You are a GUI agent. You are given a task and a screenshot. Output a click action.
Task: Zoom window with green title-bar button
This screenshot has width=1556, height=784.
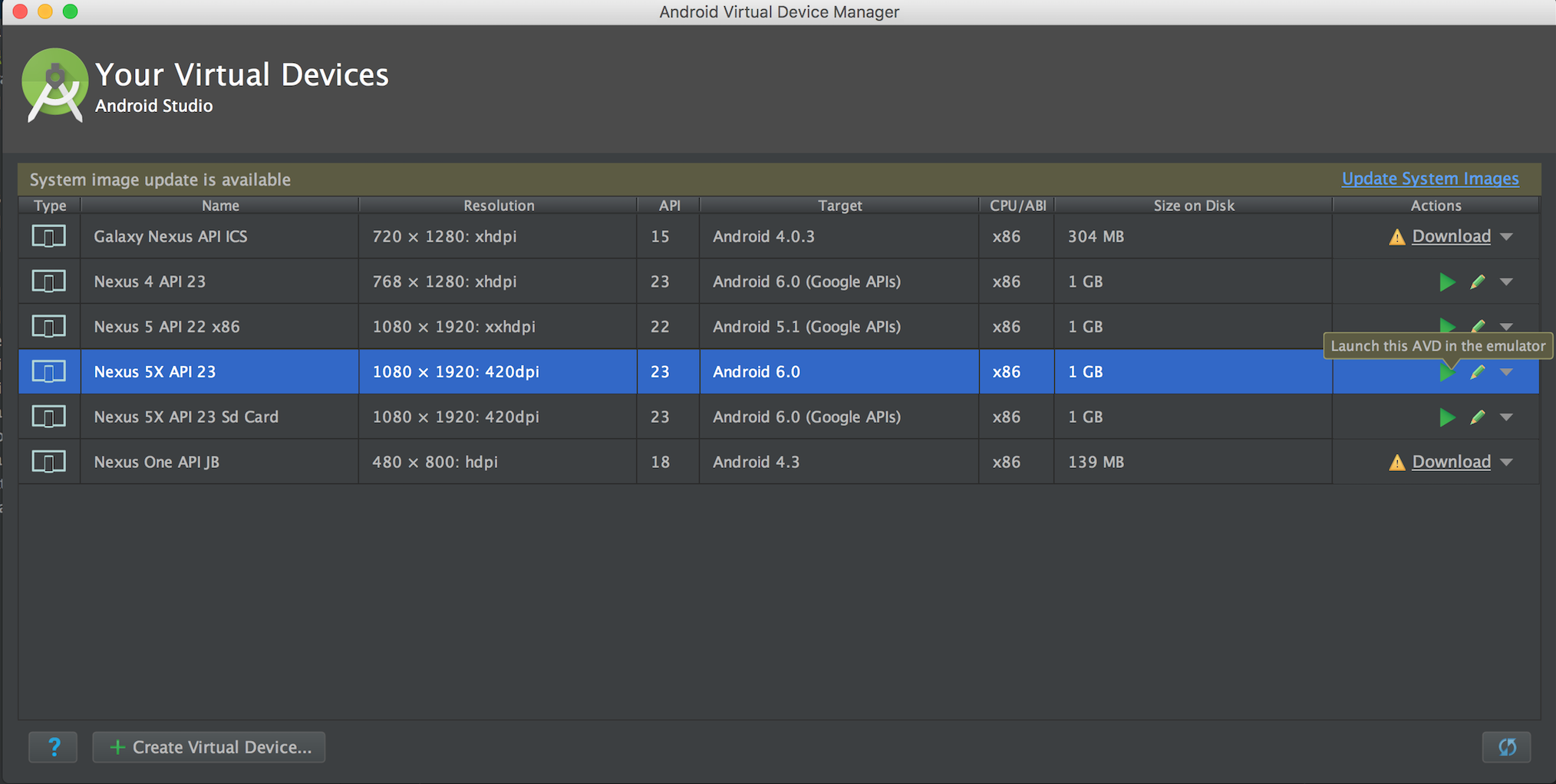pos(70,12)
